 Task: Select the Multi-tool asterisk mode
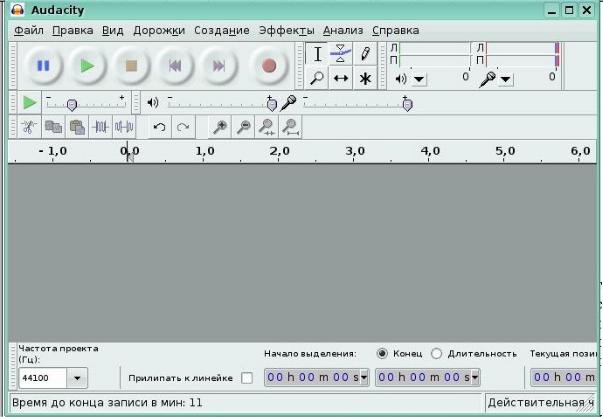coord(365,78)
